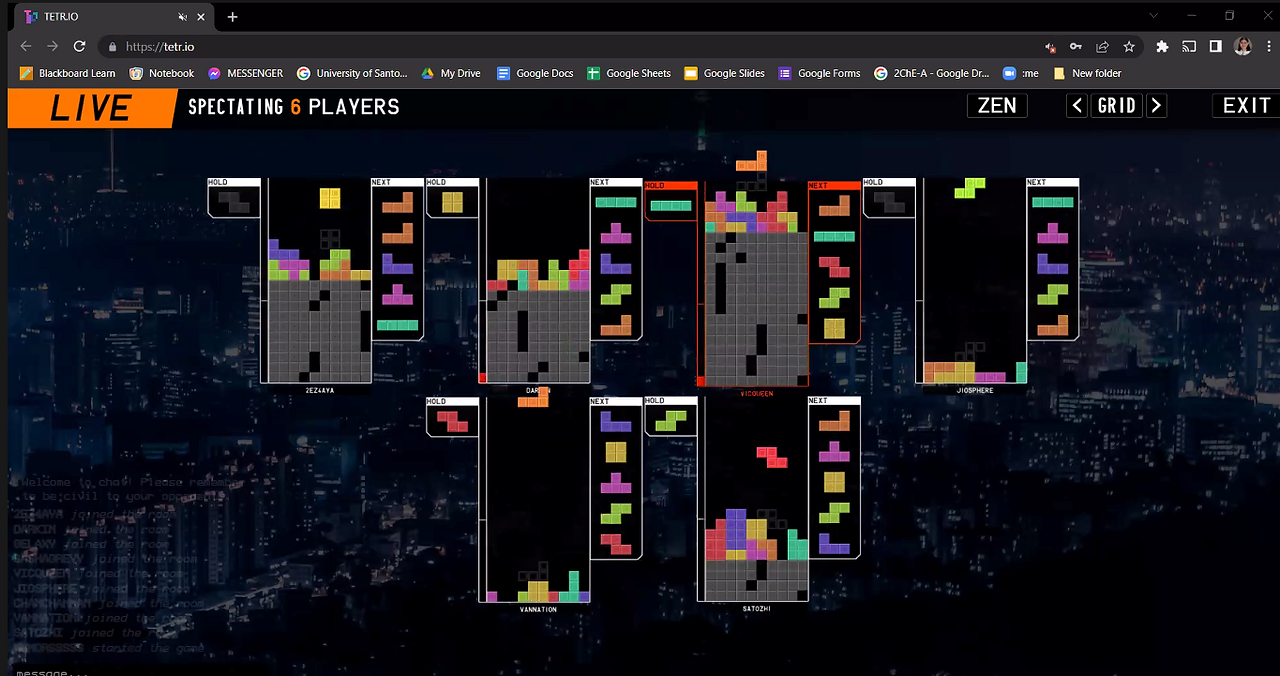The width and height of the screenshot is (1280, 676).
Task: Focus on the VICQUEEN player board
Action: click(752, 282)
